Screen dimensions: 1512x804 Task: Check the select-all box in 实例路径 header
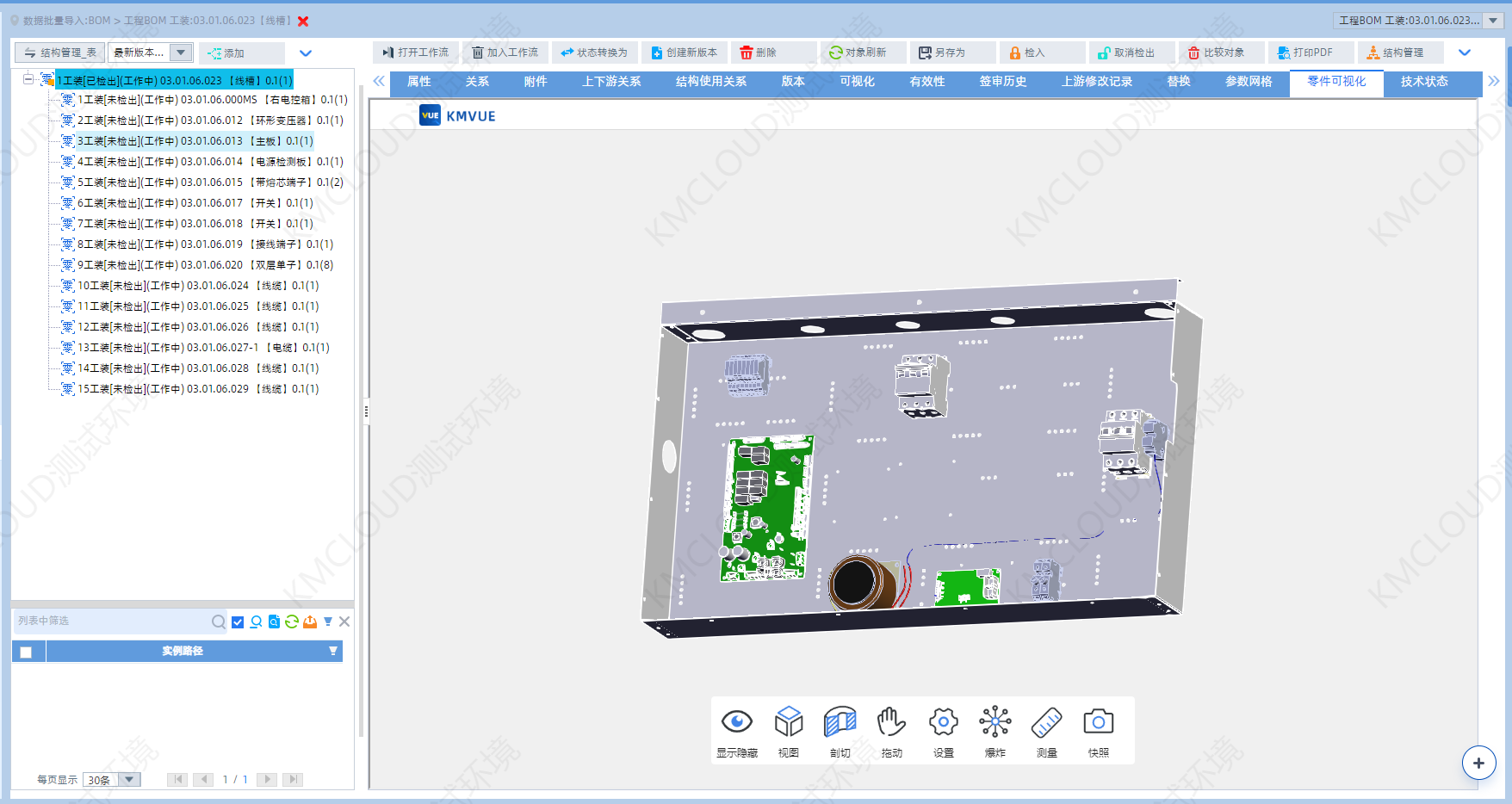(26, 652)
